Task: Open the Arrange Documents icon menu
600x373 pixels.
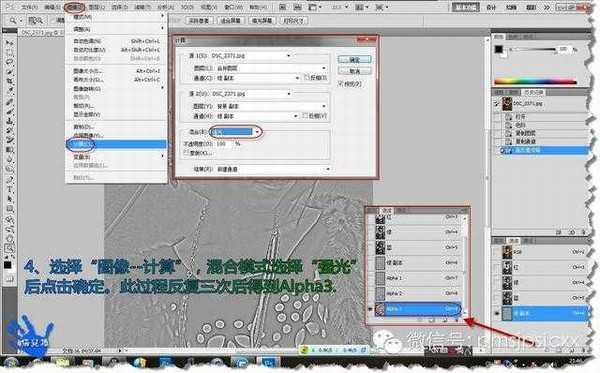Action: 361,7
